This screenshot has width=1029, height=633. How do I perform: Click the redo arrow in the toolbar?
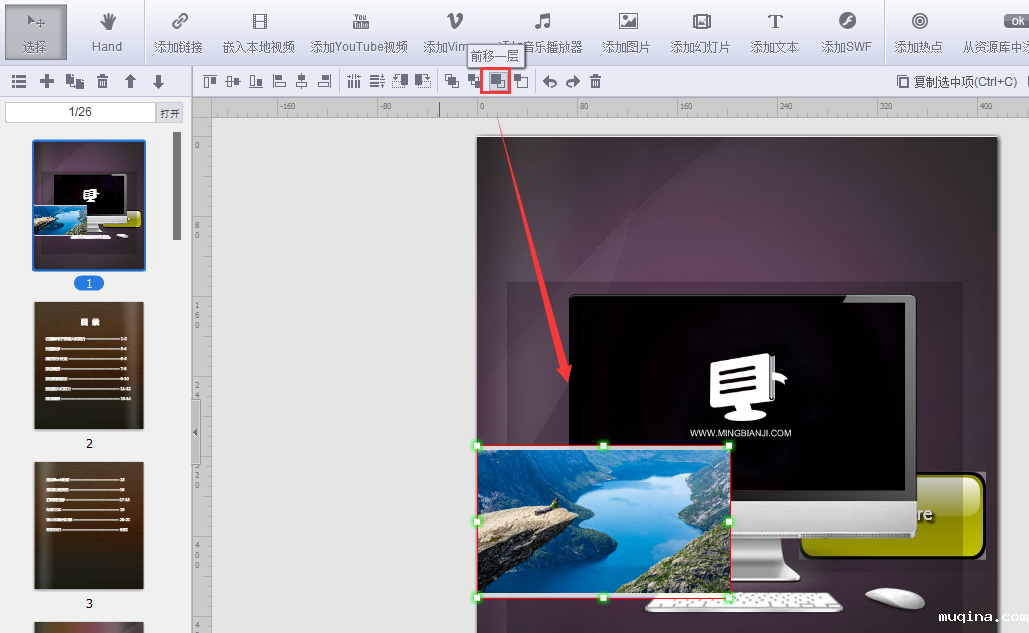coord(573,82)
